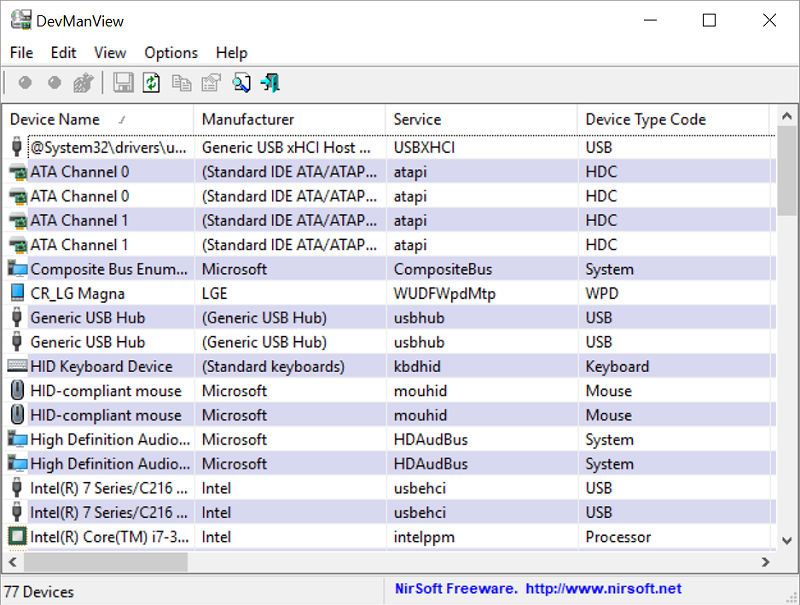Click the horizontal scrollbar left arrow

coord(13,562)
